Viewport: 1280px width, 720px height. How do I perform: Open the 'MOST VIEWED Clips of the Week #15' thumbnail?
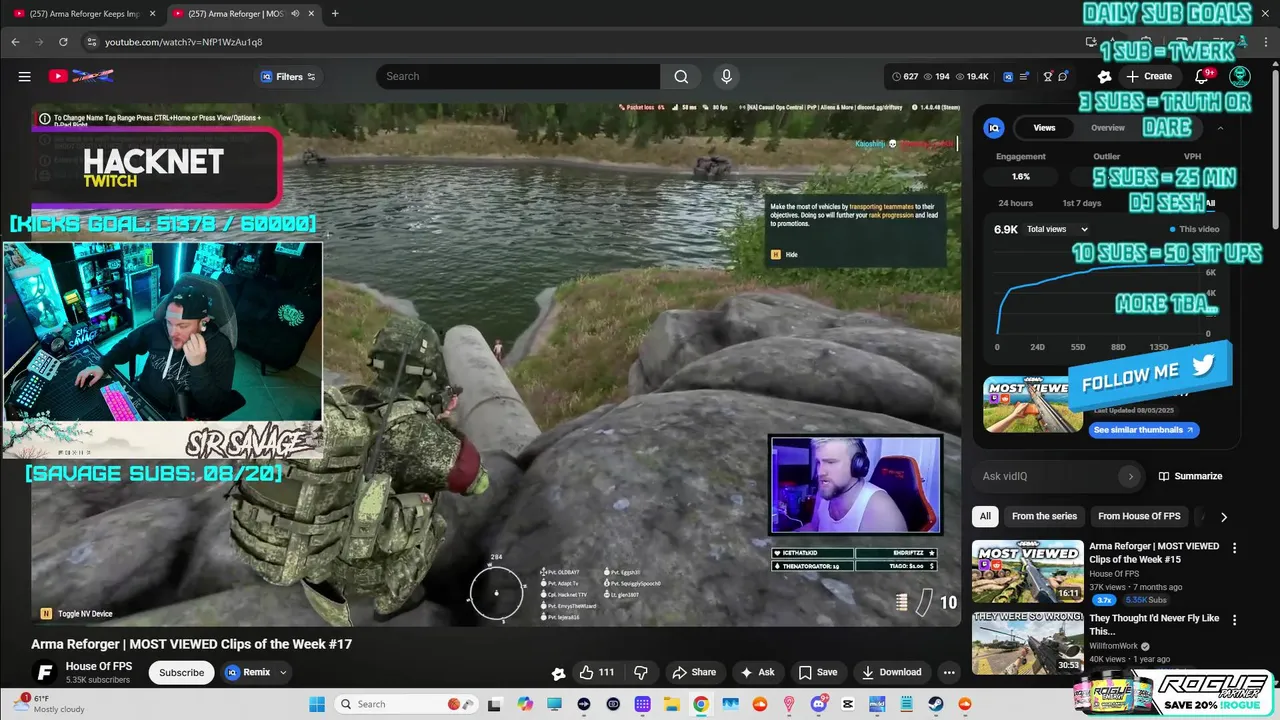point(1027,572)
